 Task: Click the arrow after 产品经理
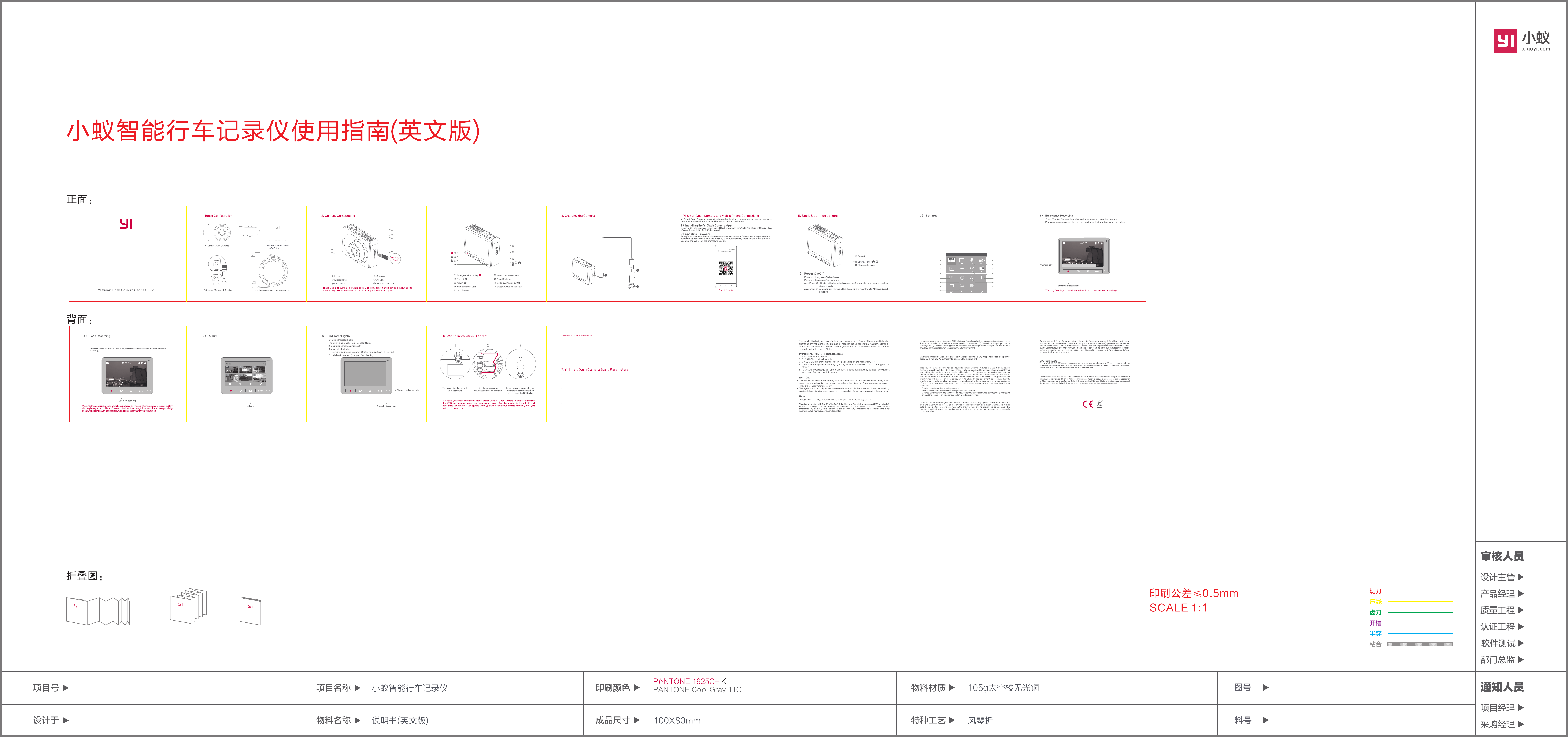[x=1521, y=593]
